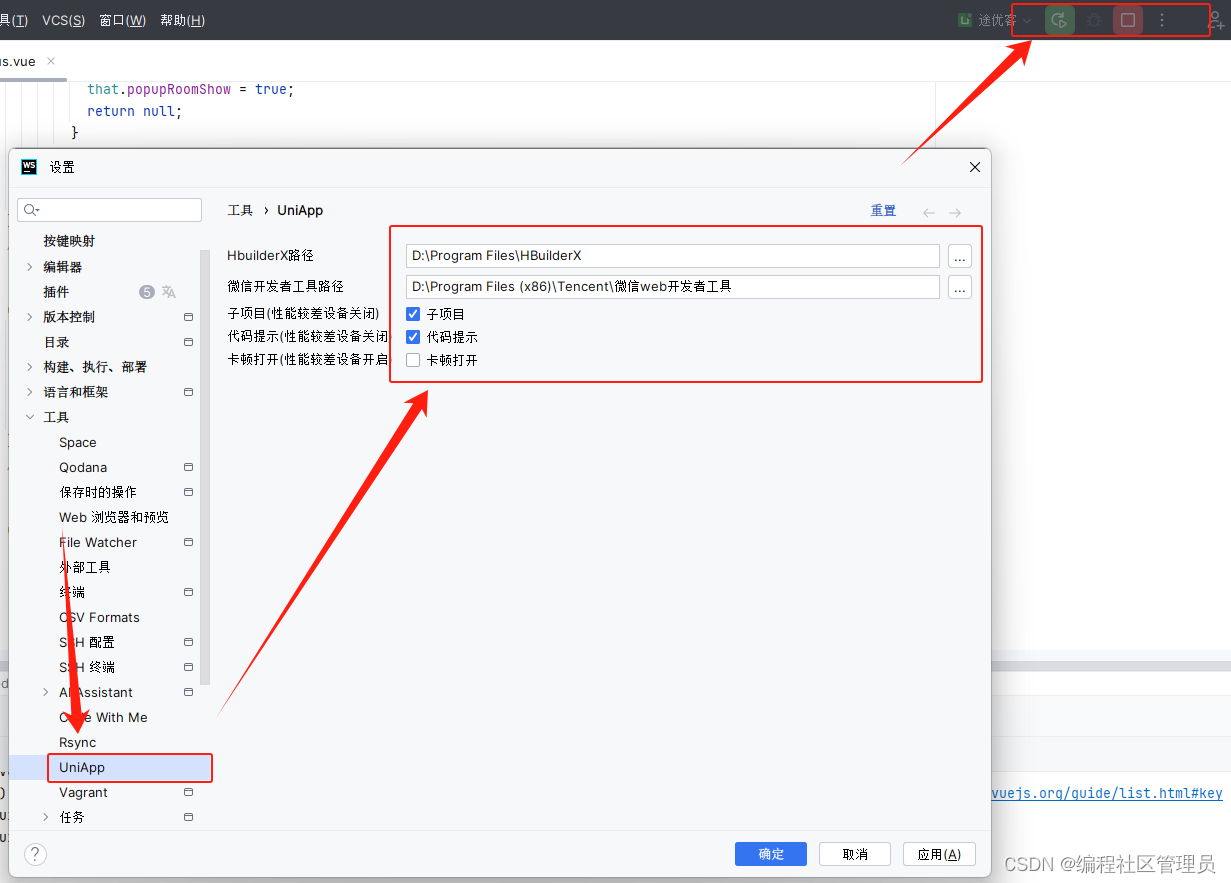Collapse the 工具 settings section
1231x883 pixels.
[29, 416]
